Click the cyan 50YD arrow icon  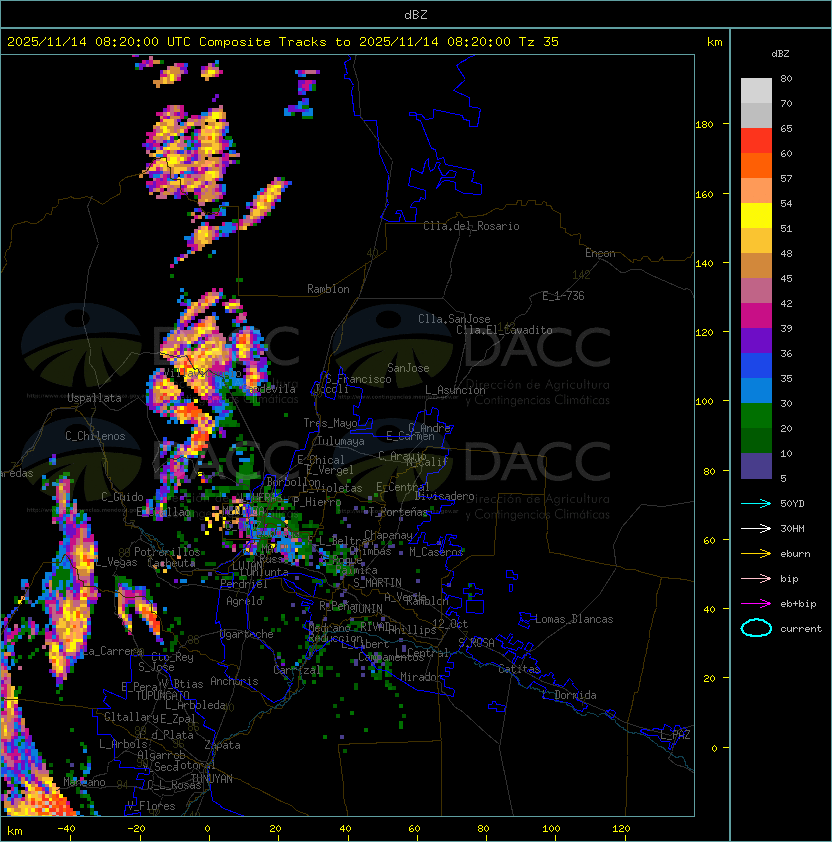pos(756,504)
